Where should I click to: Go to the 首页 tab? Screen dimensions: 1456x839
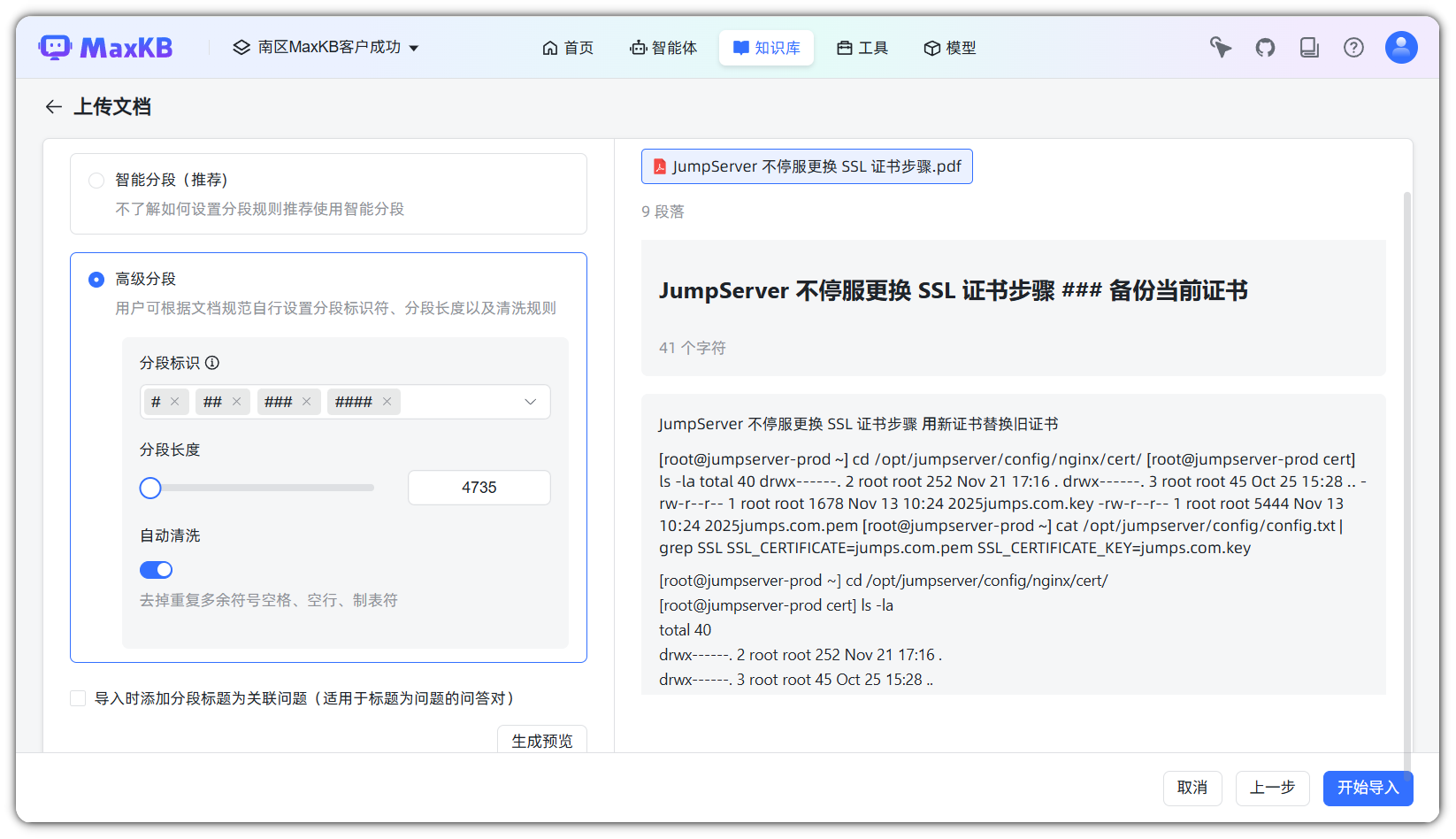[568, 48]
